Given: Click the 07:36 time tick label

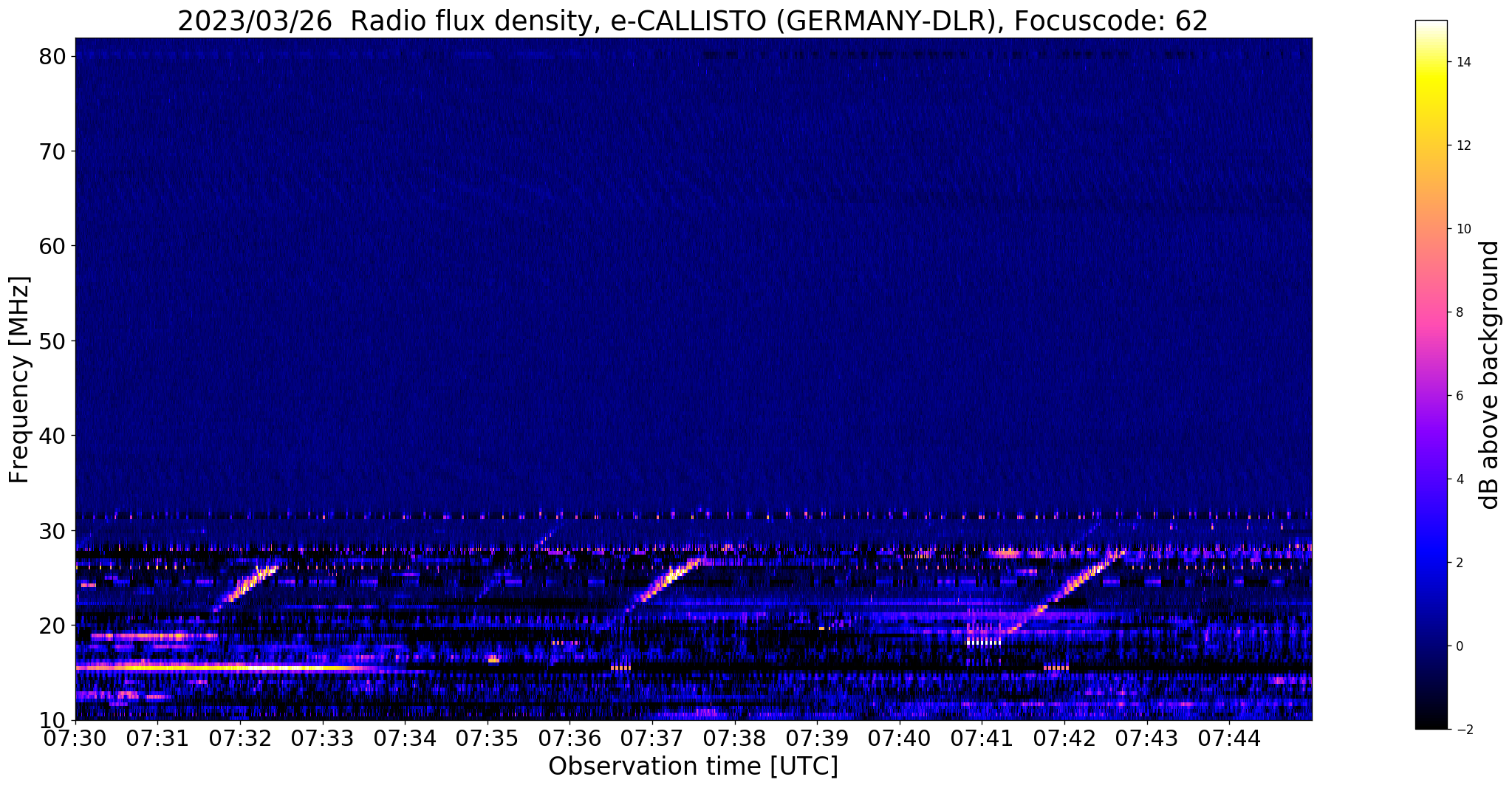Looking at the screenshot, I should (x=569, y=738).
